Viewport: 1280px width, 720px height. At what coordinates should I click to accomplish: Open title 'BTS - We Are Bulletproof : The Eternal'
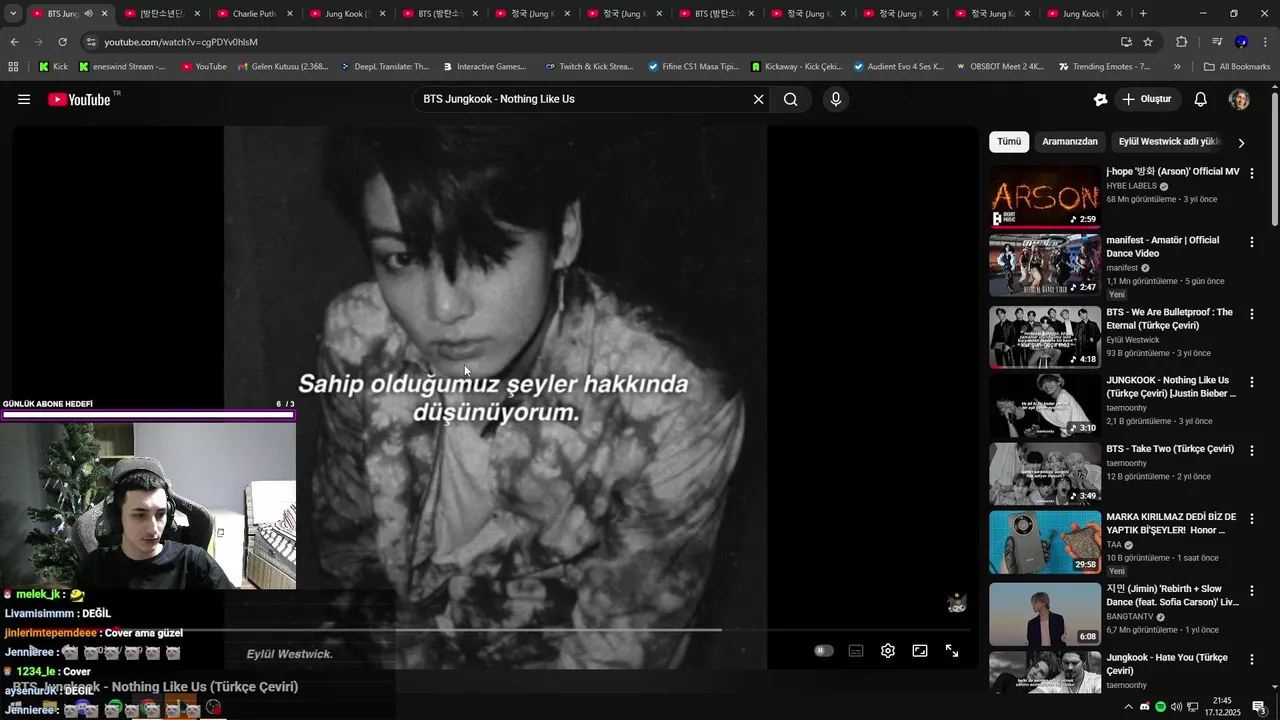(x=1169, y=319)
